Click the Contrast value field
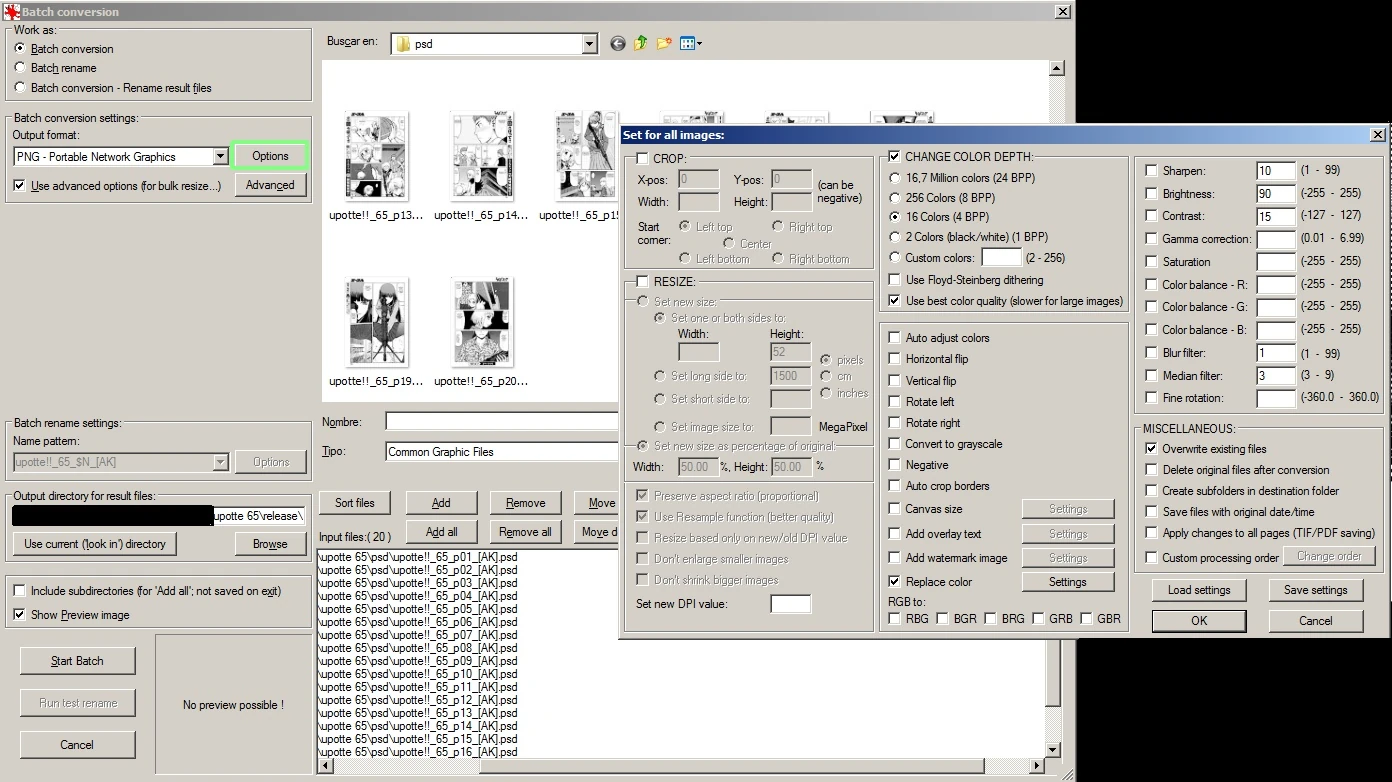 (1276, 216)
